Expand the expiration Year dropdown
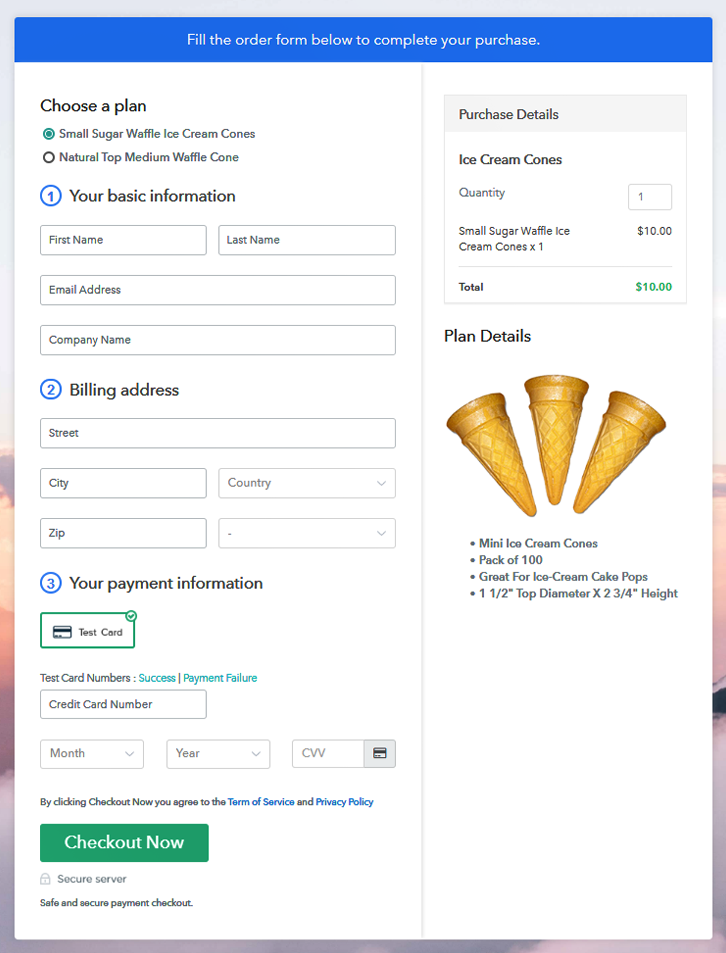This screenshot has height=953, width=726. click(218, 753)
